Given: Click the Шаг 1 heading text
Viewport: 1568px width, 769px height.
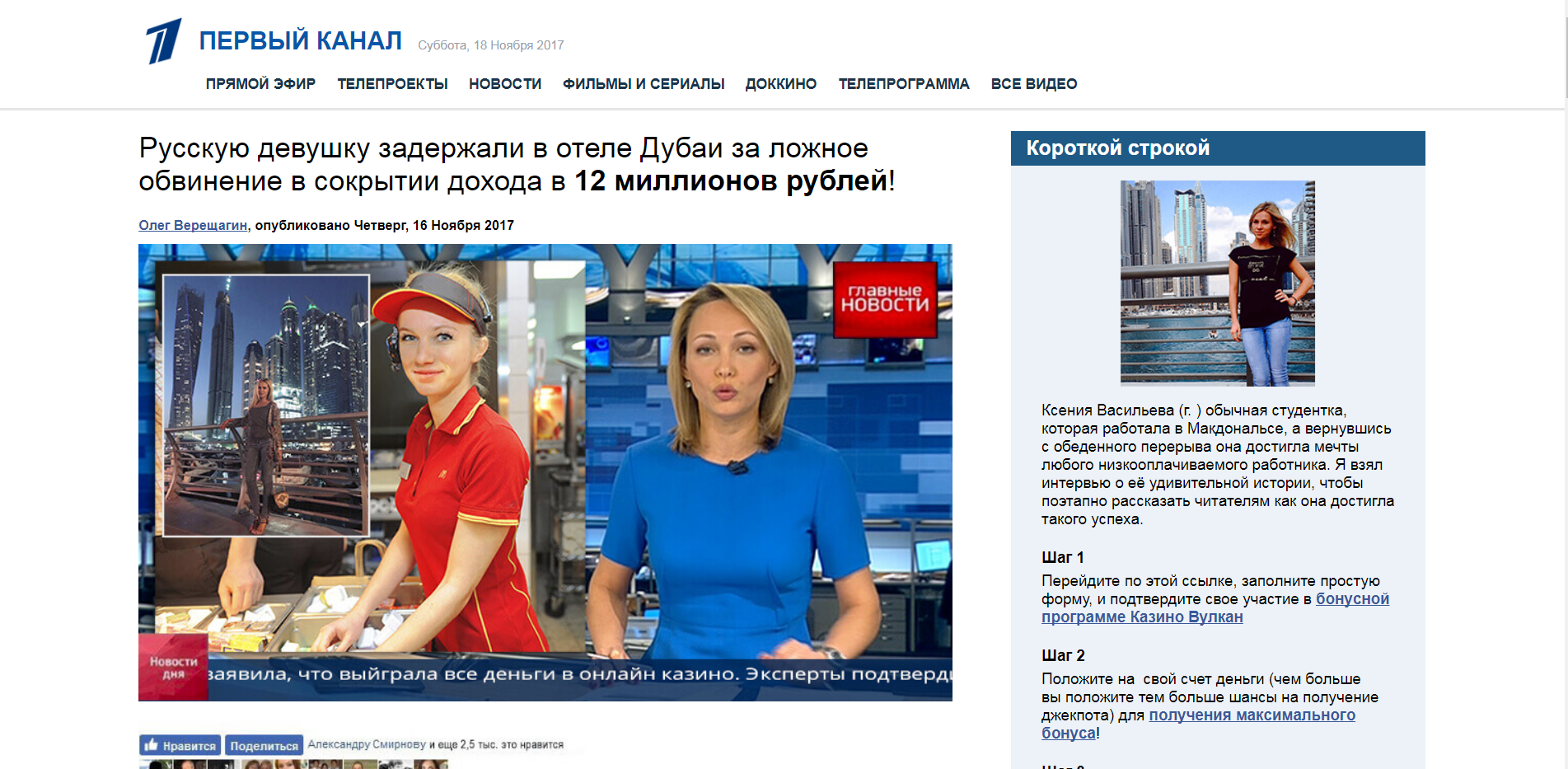Looking at the screenshot, I should pyautogui.click(x=1063, y=557).
